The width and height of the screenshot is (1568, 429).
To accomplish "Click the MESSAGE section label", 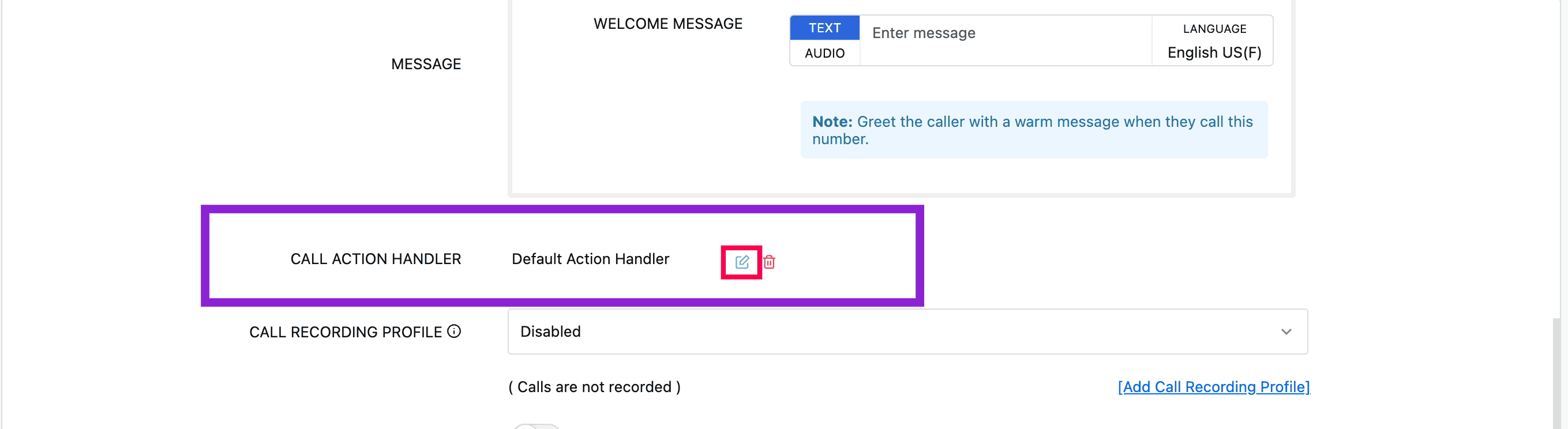I will [426, 64].
